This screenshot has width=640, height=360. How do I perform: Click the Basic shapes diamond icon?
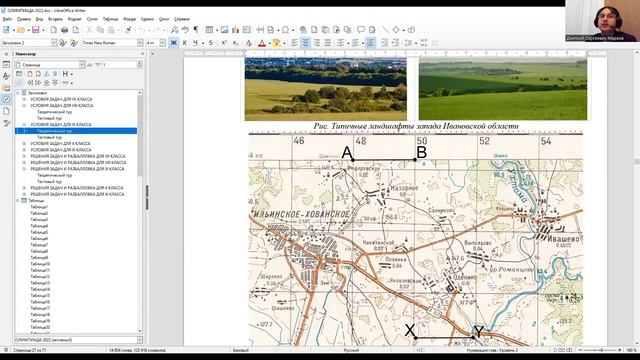click(396, 30)
